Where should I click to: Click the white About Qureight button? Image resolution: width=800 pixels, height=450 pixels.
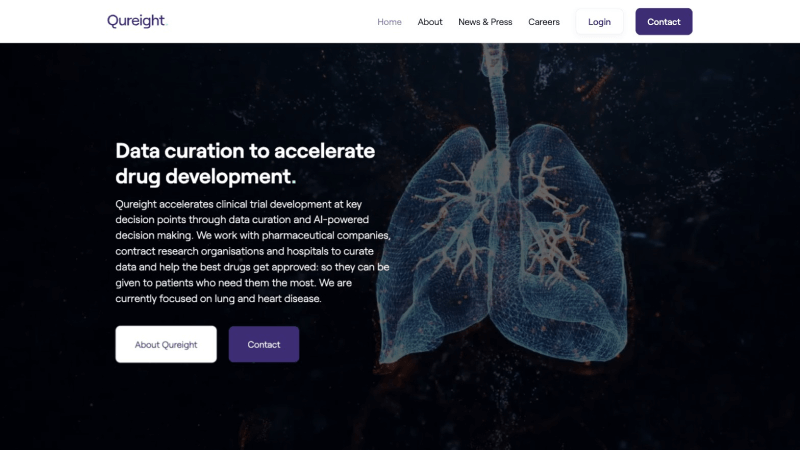[x=166, y=344]
